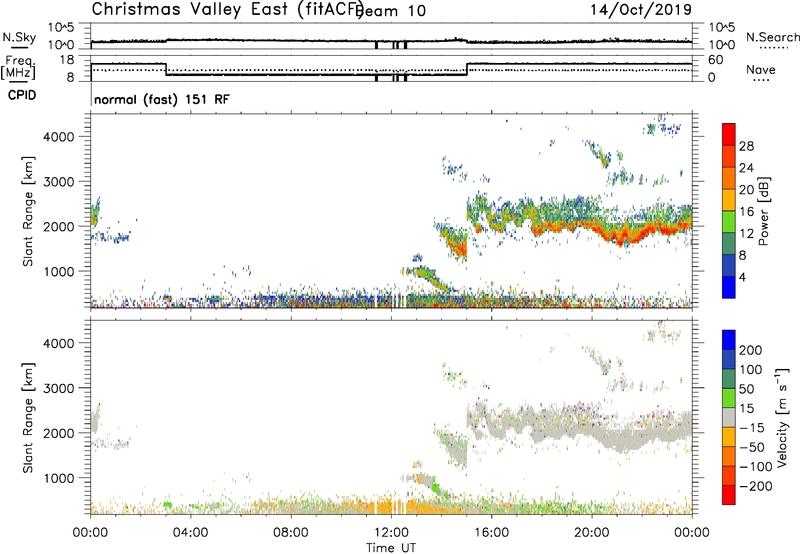The height and width of the screenshot is (554, 800).
Task: Click the -200 label on Velocity colorbar
Action: click(x=756, y=486)
